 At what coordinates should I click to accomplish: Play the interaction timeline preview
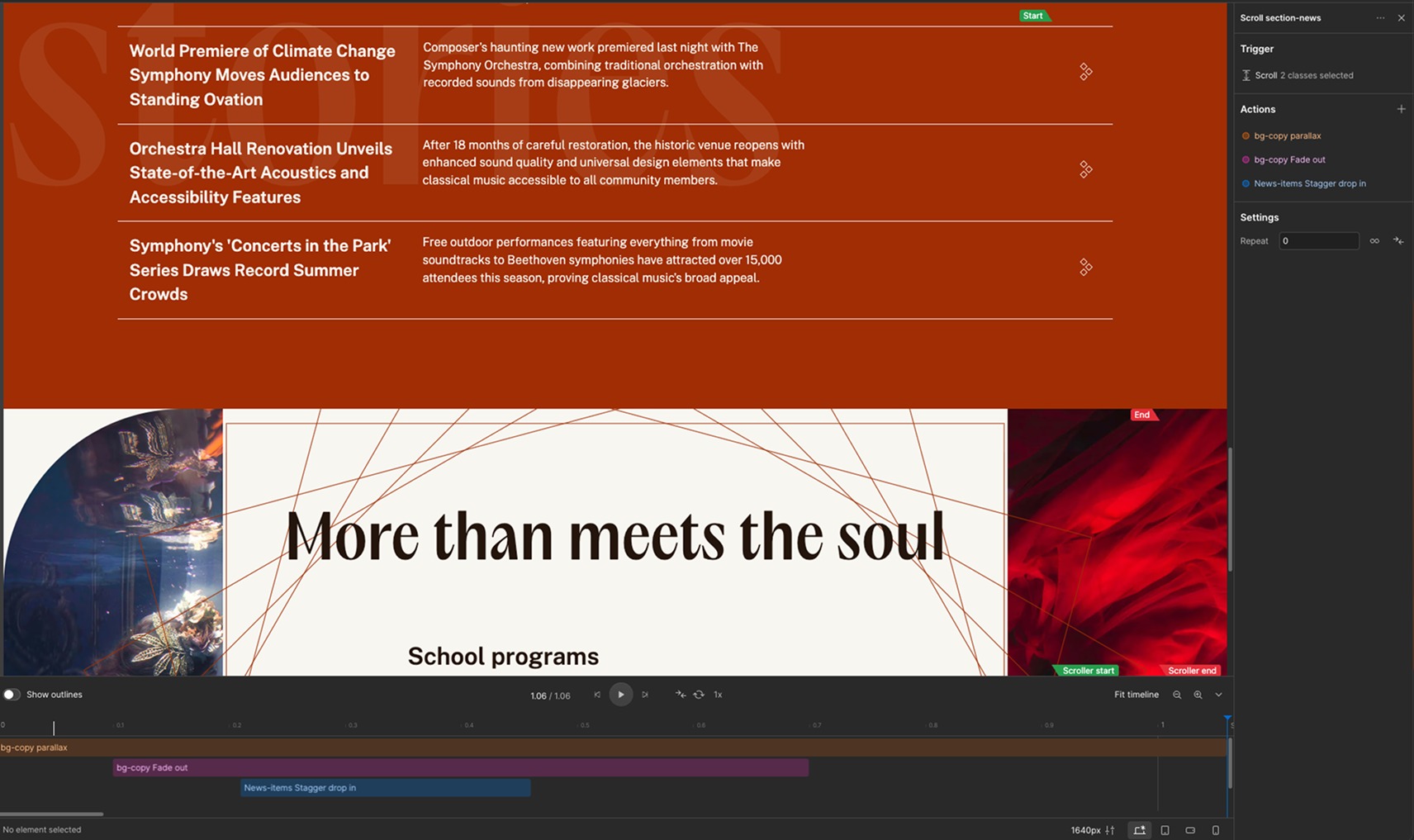click(x=620, y=695)
